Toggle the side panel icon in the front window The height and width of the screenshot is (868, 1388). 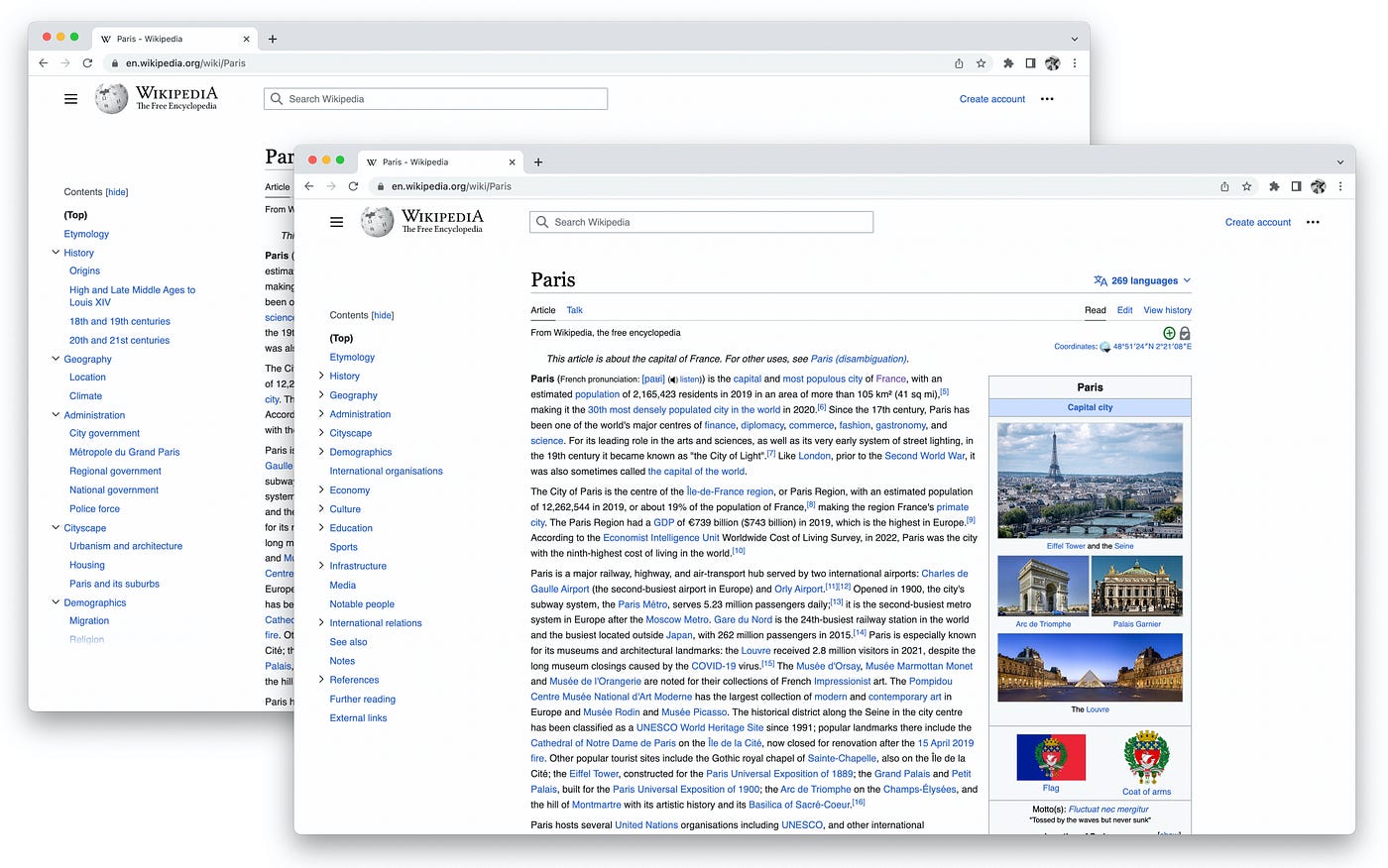tap(1296, 186)
